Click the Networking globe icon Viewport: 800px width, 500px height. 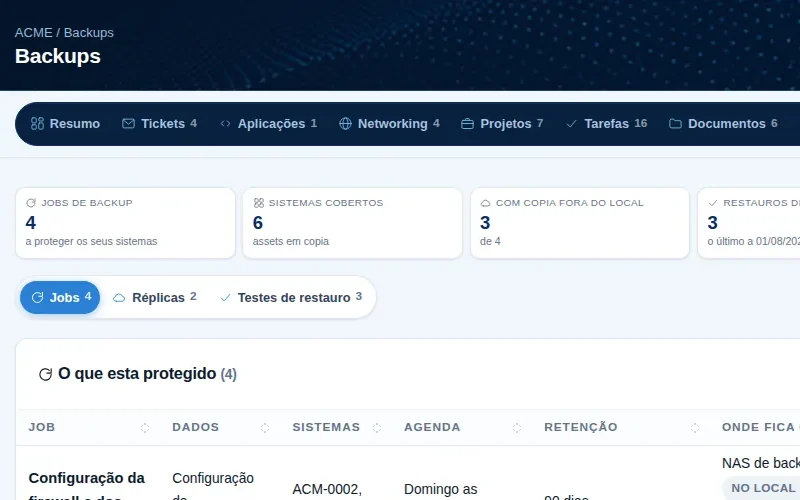point(345,123)
